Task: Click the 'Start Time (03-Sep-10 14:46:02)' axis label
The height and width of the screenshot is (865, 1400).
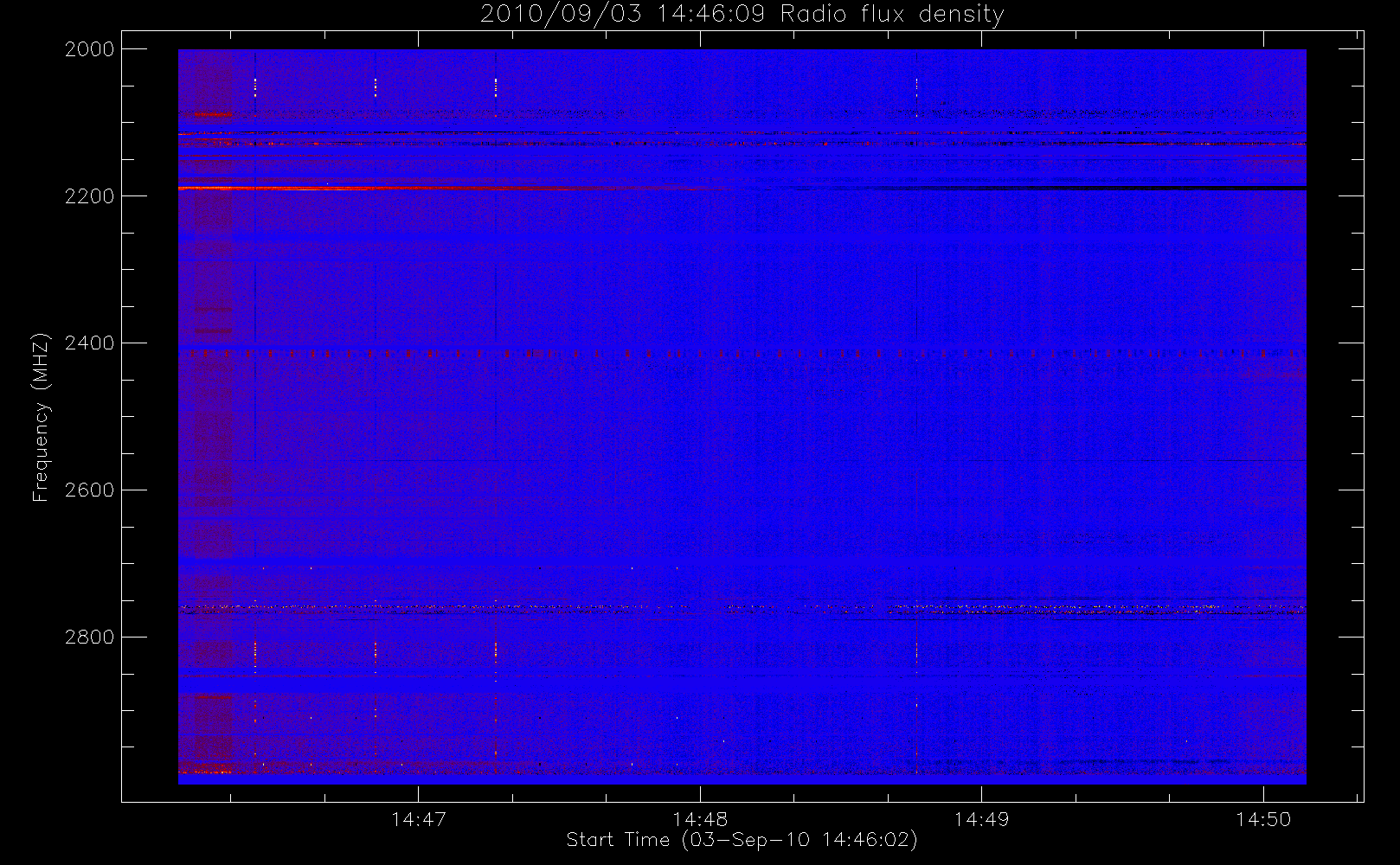Action: pos(742,840)
